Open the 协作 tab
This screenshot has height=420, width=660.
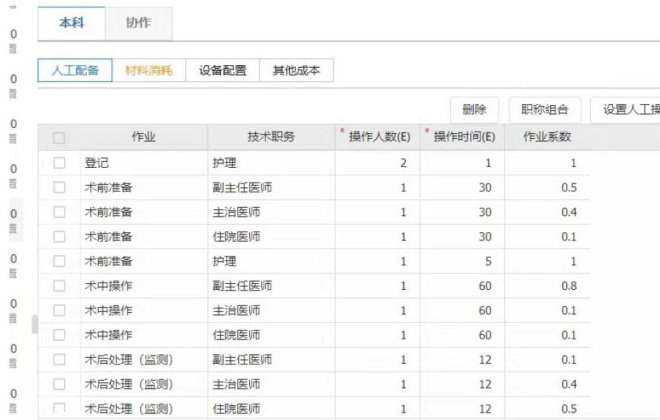139,23
